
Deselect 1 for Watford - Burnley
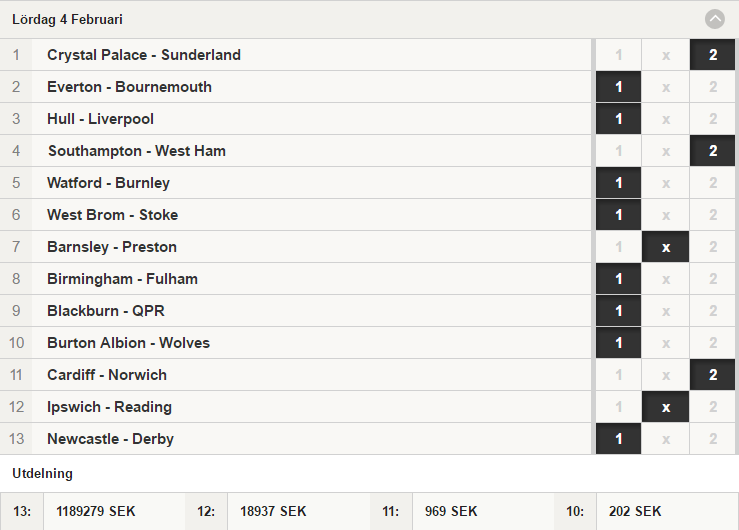pyautogui.click(x=618, y=183)
